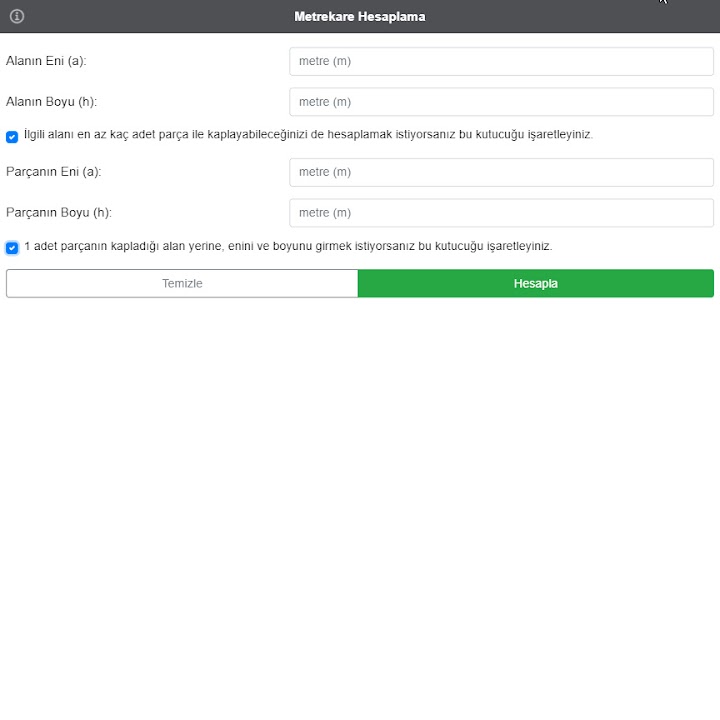Focus the Parçanın Boyu input field
720x720 pixels.
501,213
